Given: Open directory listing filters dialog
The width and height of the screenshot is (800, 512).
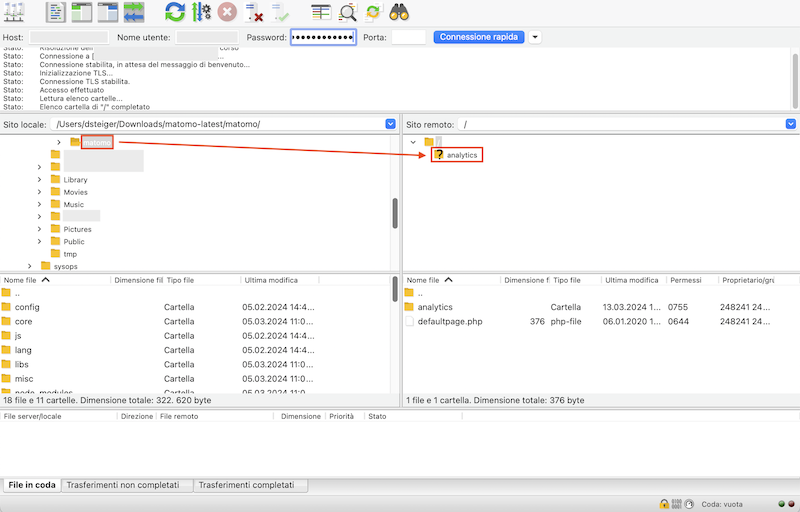Looking at the screenshot, I should 321,12.
